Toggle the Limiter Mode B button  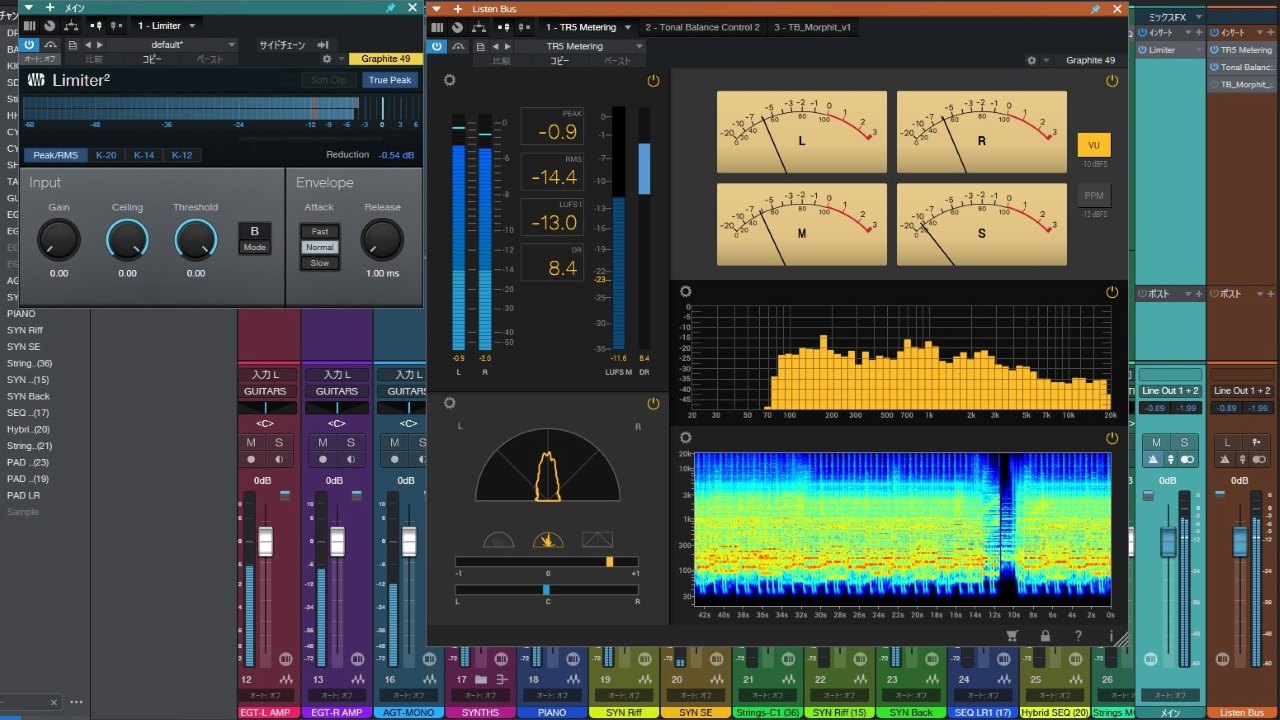255,238
